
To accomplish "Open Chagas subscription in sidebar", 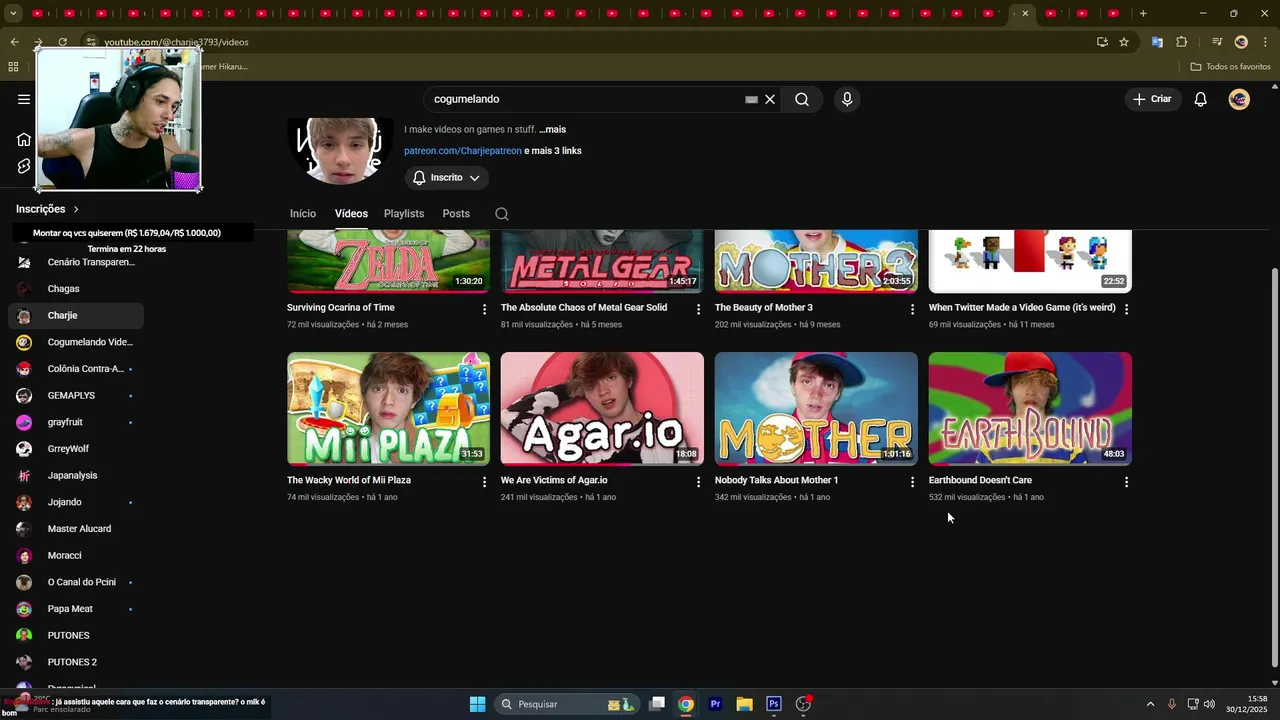I will (76, 289).
